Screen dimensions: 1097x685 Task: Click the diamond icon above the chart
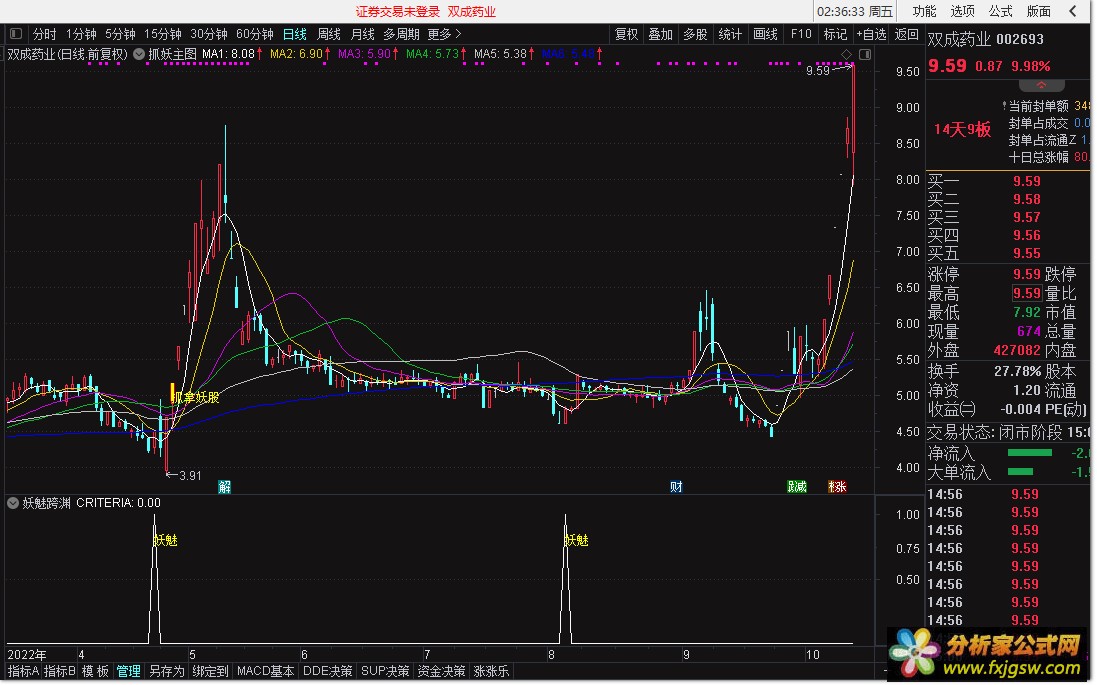[x=847, y=54]
